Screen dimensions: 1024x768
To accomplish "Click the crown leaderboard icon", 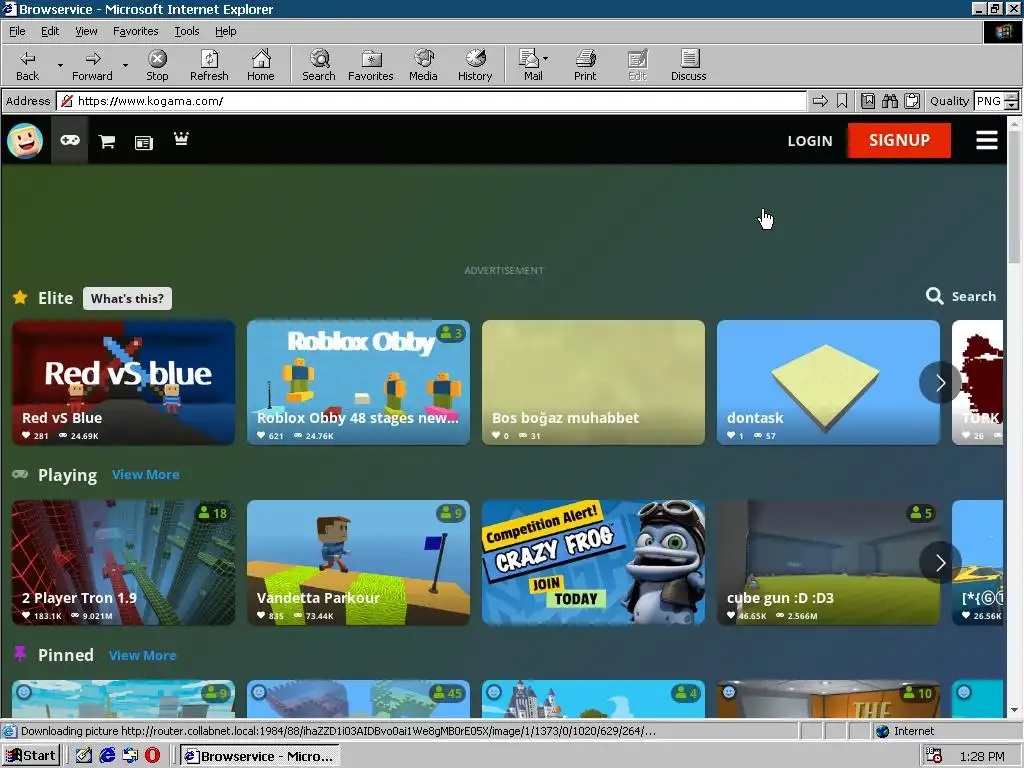I will click(x=181, y=138).
